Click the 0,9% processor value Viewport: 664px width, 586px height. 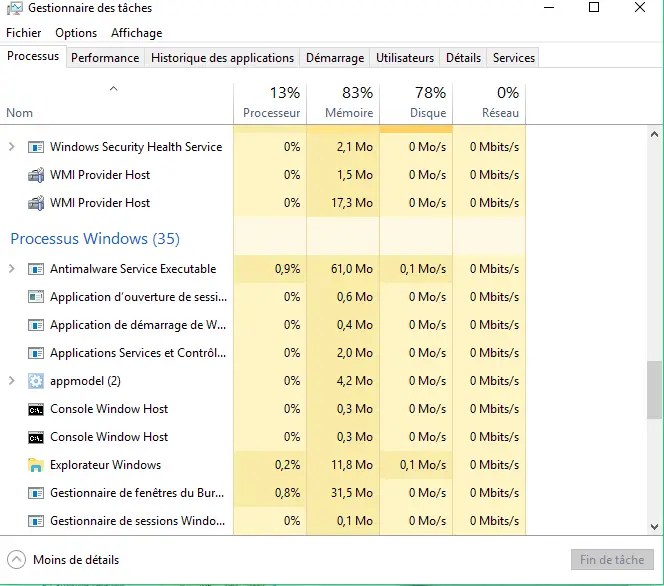[288, 269]
